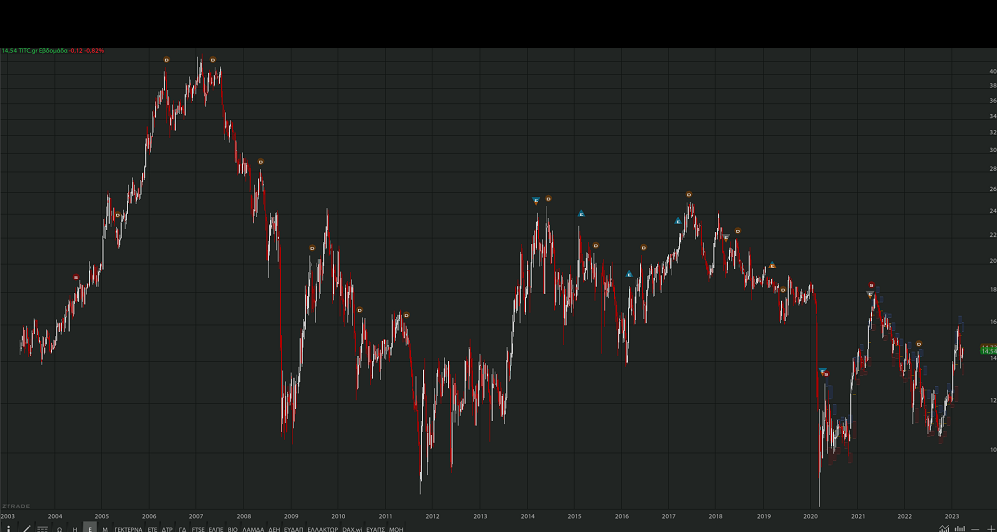Click the blue up-triangle marker in early 2015
This screenshot has width=997, height=532.
[x=581, y=214]
